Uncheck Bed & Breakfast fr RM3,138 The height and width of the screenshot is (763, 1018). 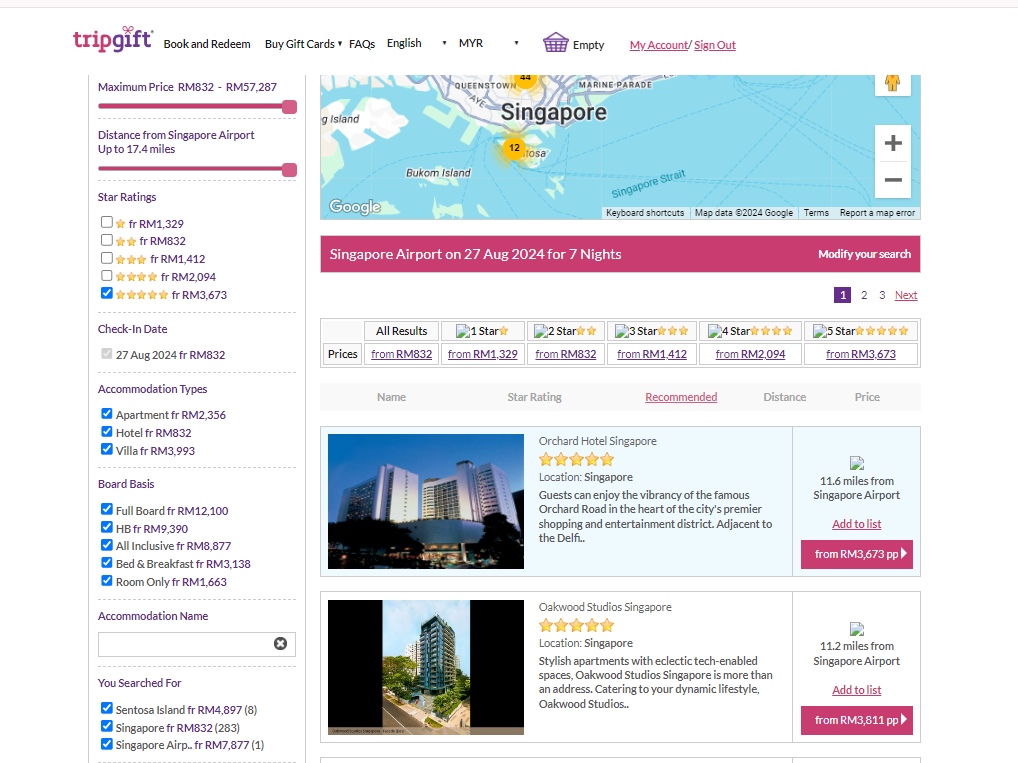pyautogui.click(x=107, y=563)
